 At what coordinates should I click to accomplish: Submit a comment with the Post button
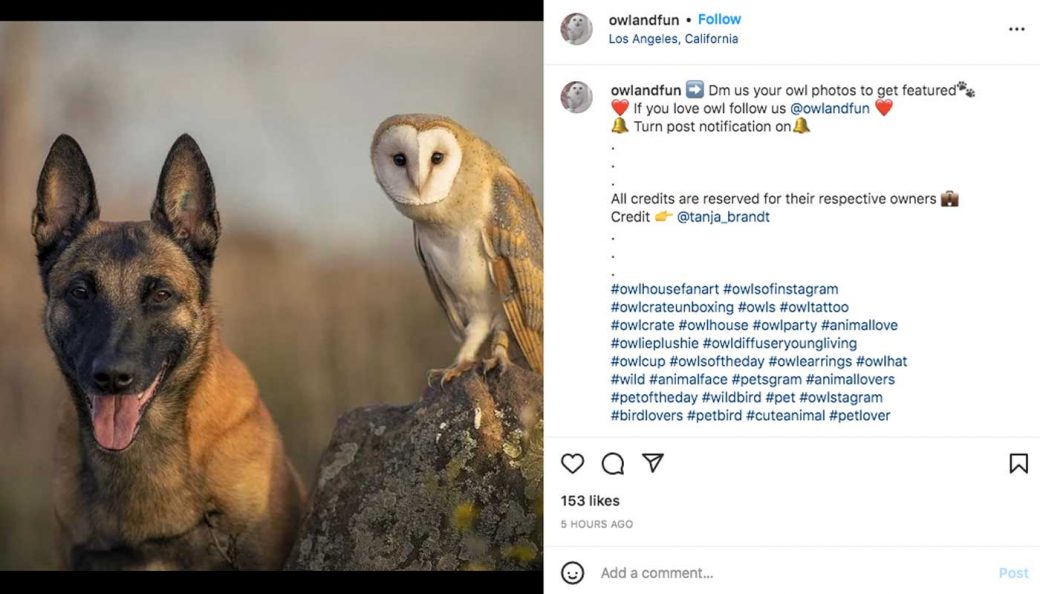[x=1014, y=573]
